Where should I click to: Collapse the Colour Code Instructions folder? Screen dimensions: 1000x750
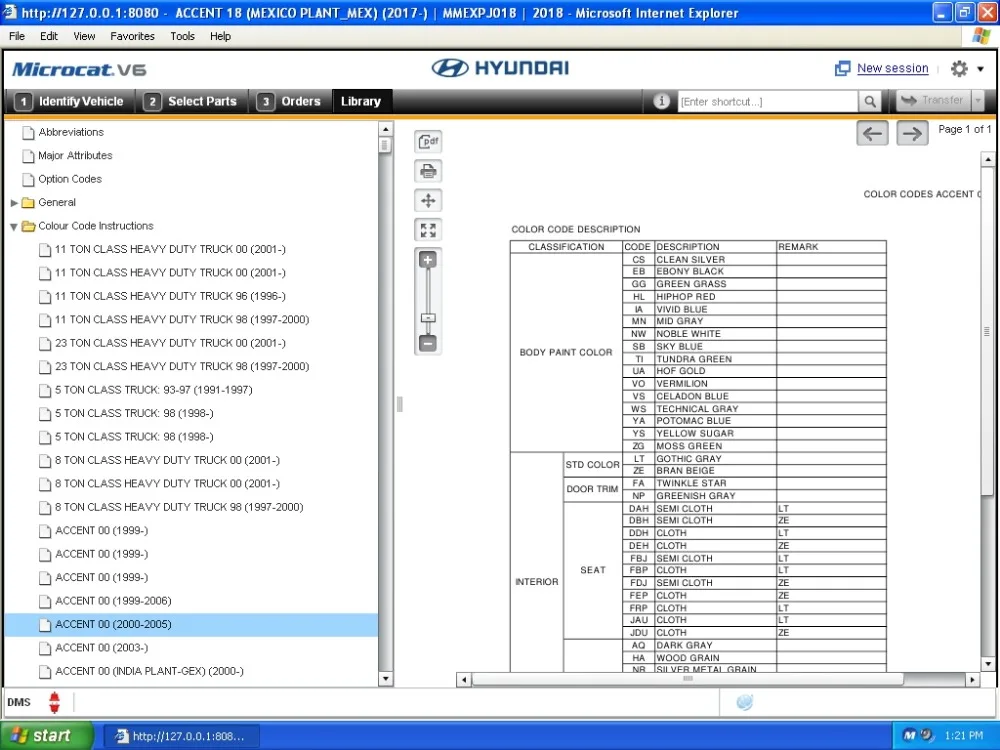tap(14, 226)
